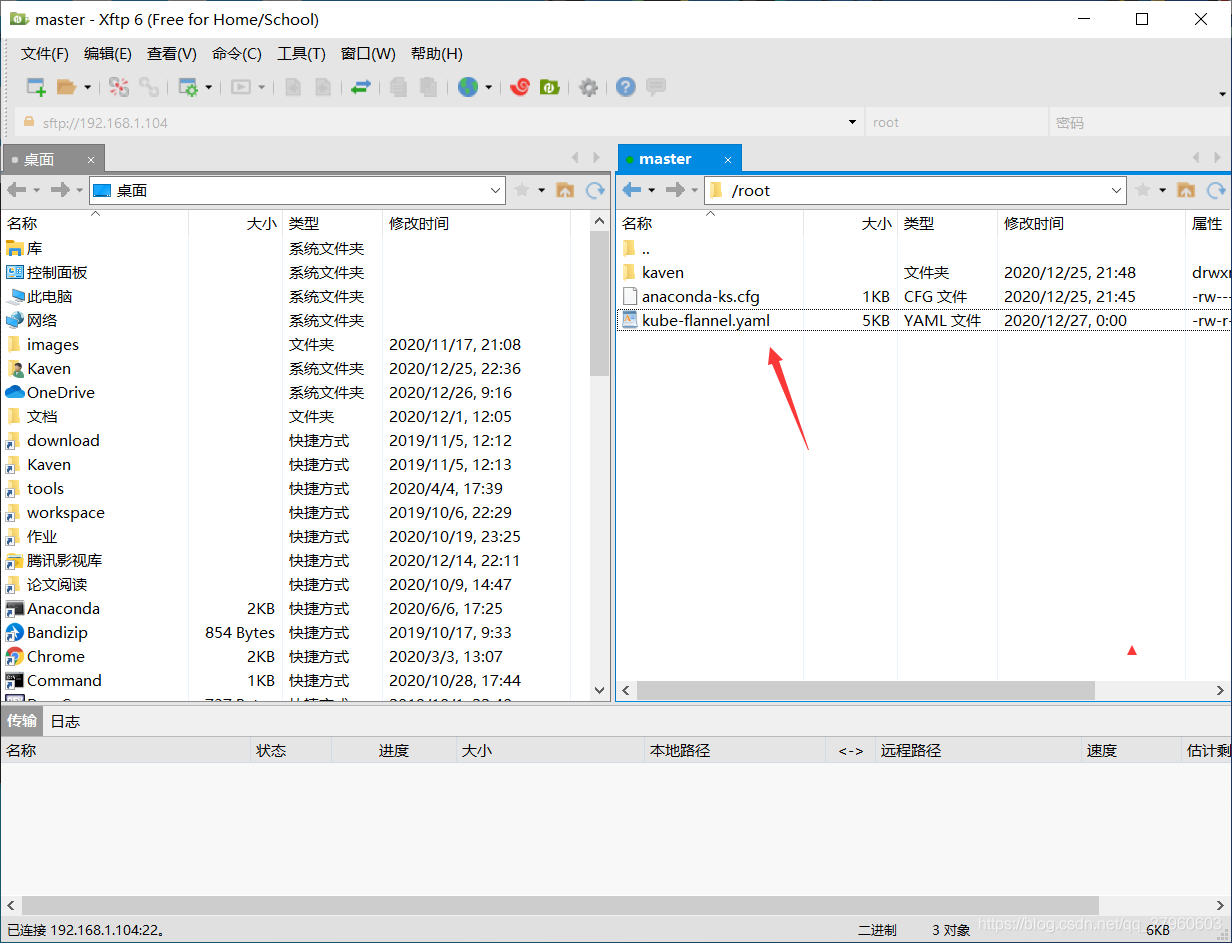Launch Xshell via the red swirl icon
Viewport: 1232px width, 943px height.
(519, 87)
